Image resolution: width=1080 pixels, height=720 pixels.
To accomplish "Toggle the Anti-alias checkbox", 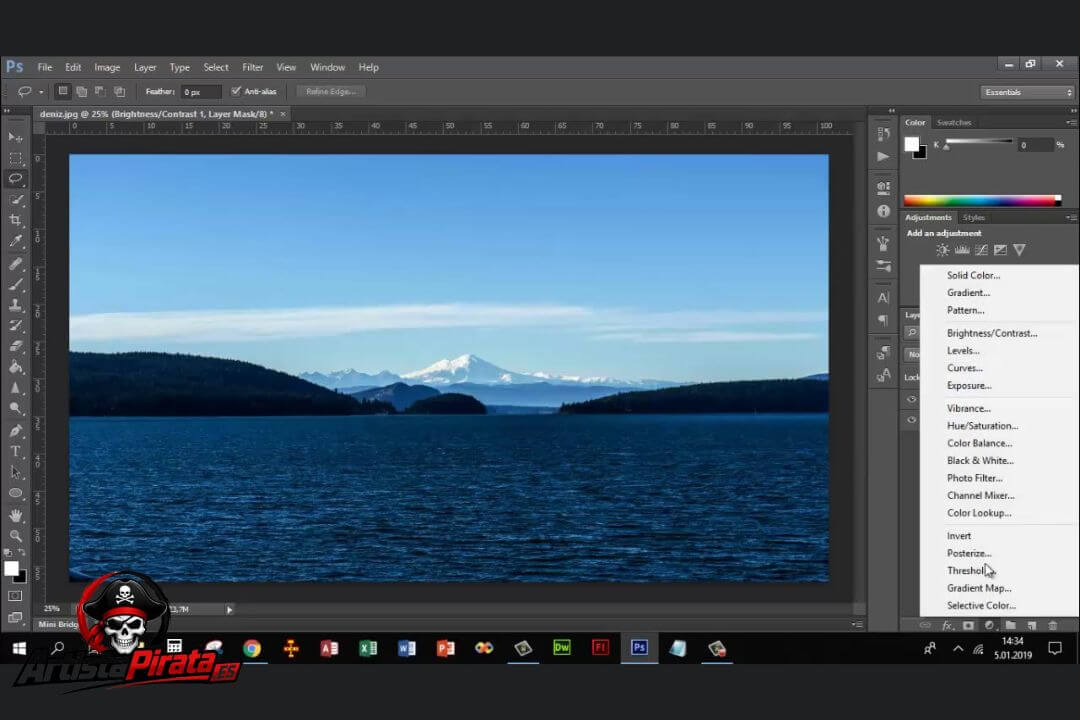I will pos(236,91).
